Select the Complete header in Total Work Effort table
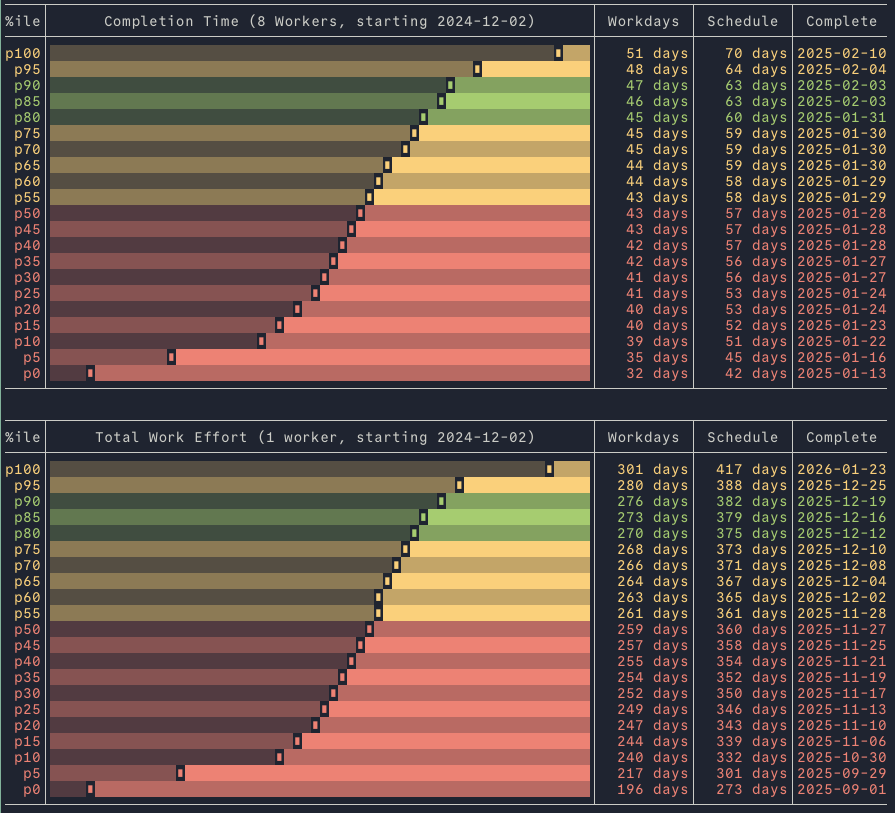Viewport: 895px width, 813px height. [x=841, y=437]
